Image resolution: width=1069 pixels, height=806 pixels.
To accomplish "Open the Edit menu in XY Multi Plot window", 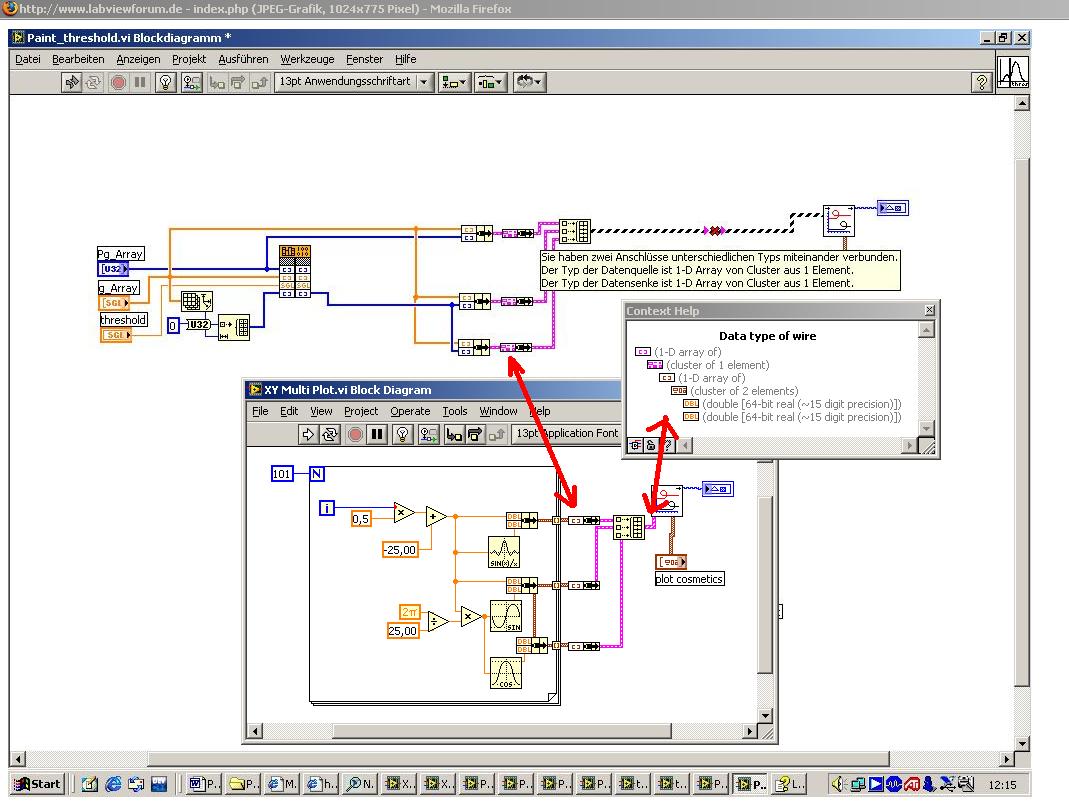I will 289,411.
